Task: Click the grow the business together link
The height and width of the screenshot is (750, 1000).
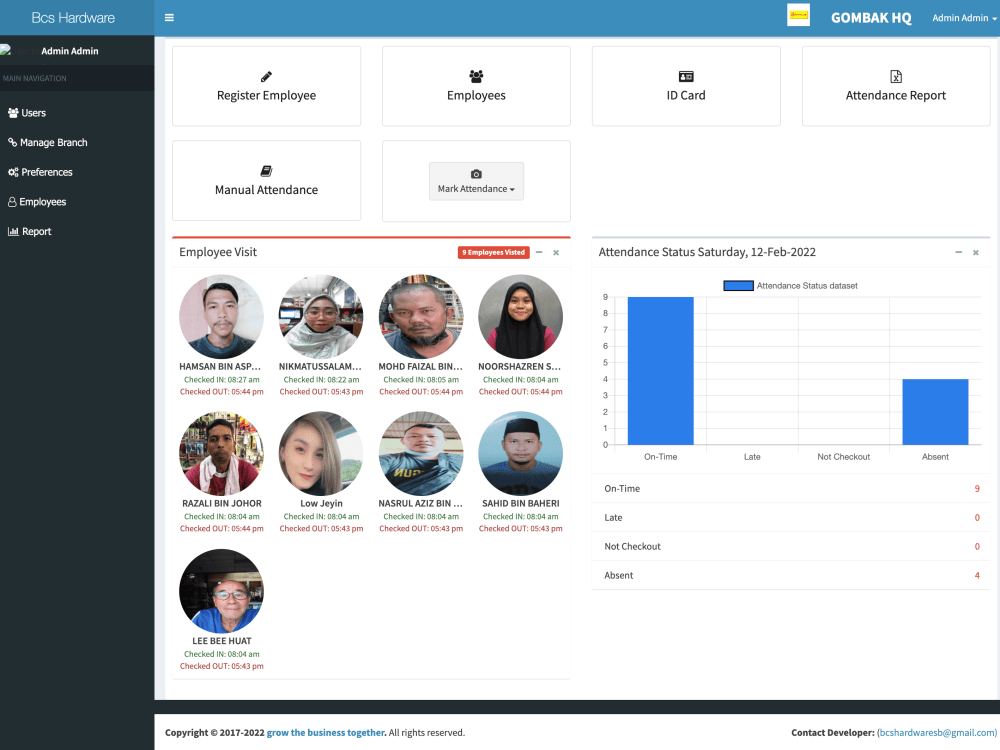Action: pos(326,733)
